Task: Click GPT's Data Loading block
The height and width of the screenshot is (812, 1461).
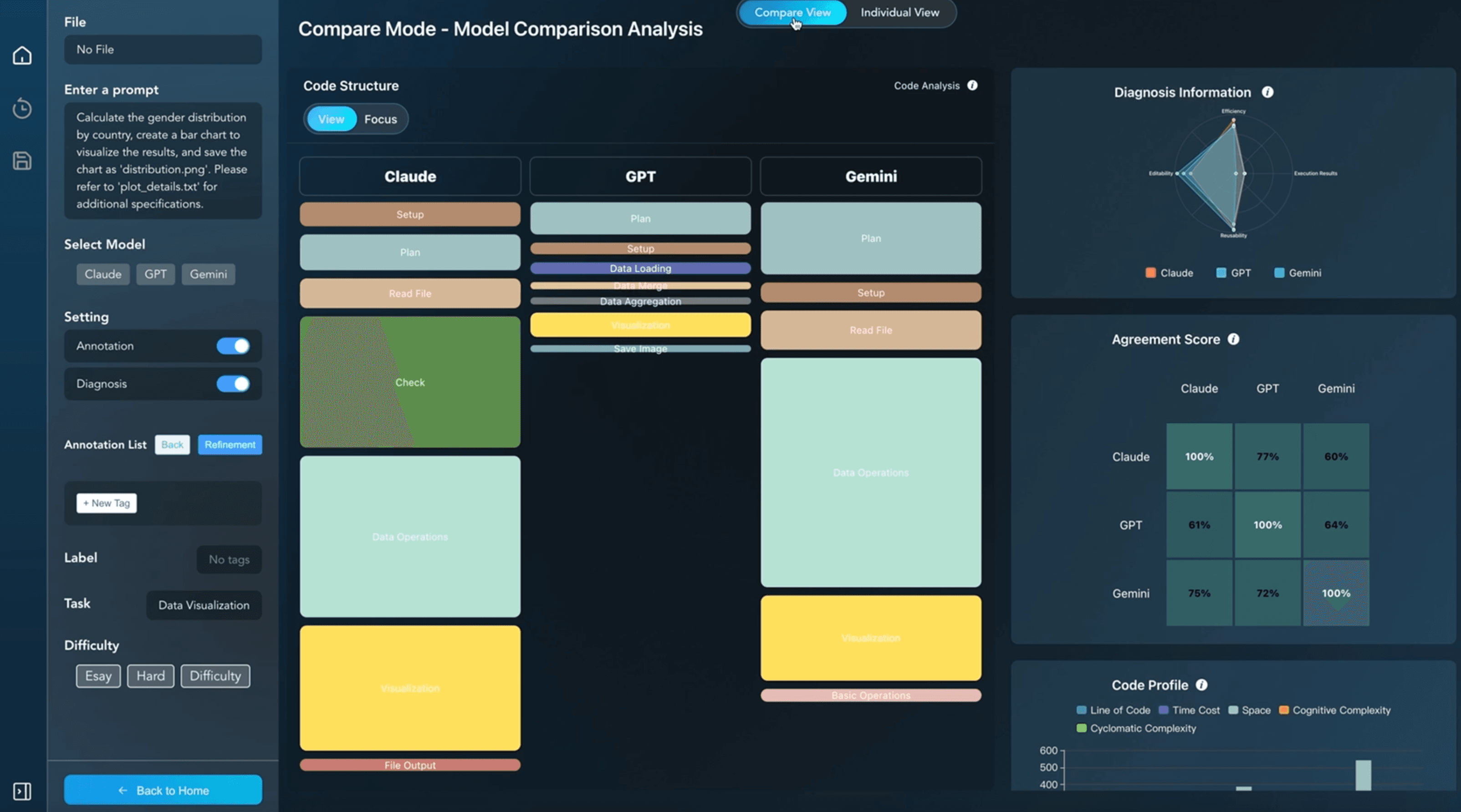Action: point(640,268)
